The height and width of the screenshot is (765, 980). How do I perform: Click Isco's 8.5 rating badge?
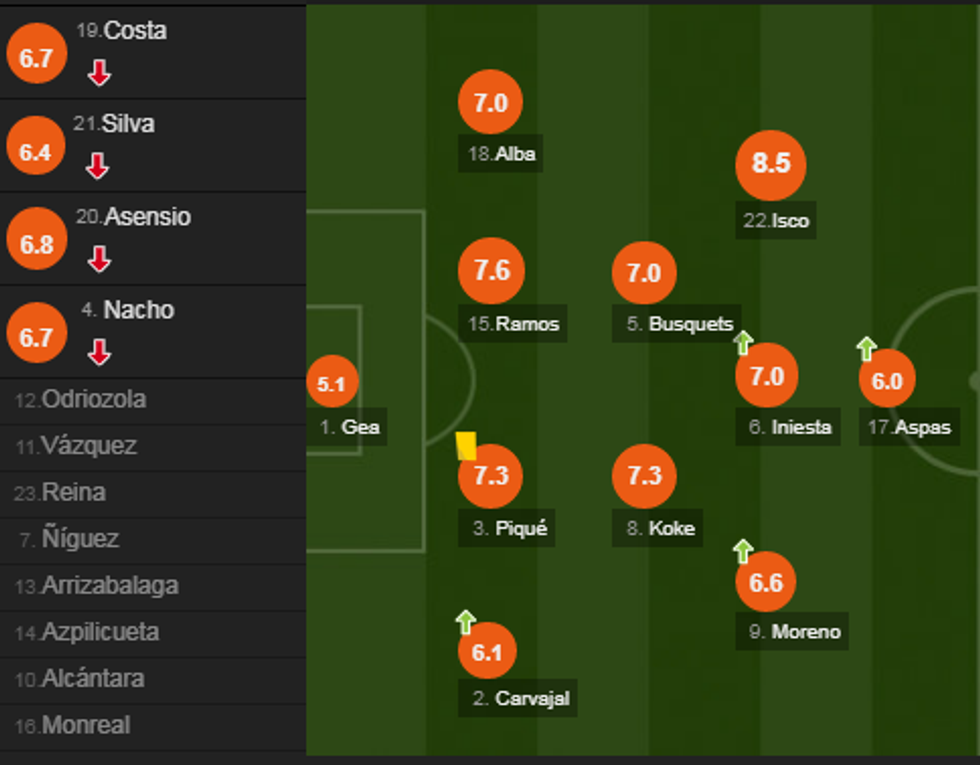tap(770, 163)
